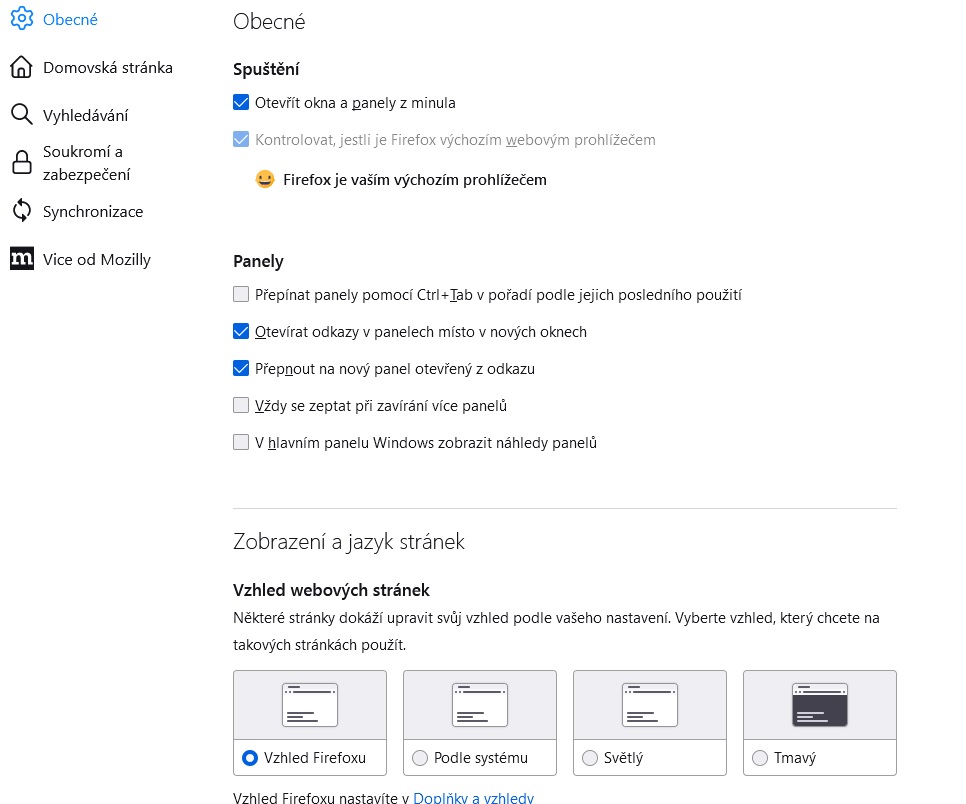Enable Ctrl+Tab switching by recent use

pos(241,294)
